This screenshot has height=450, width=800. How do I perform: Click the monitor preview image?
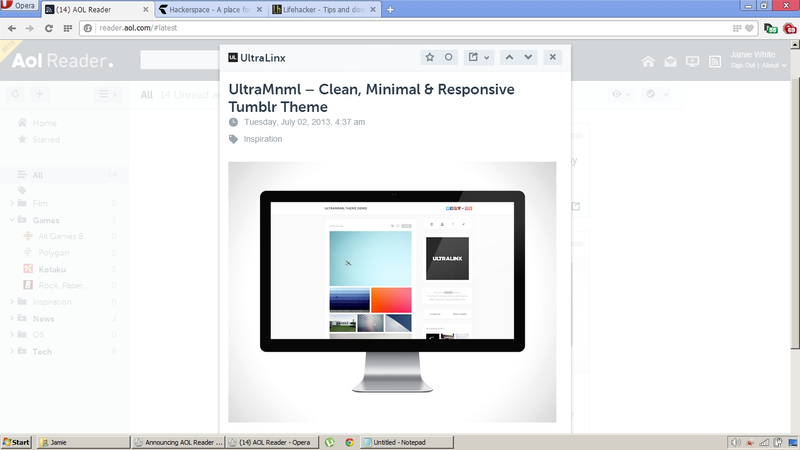[392, 292]
